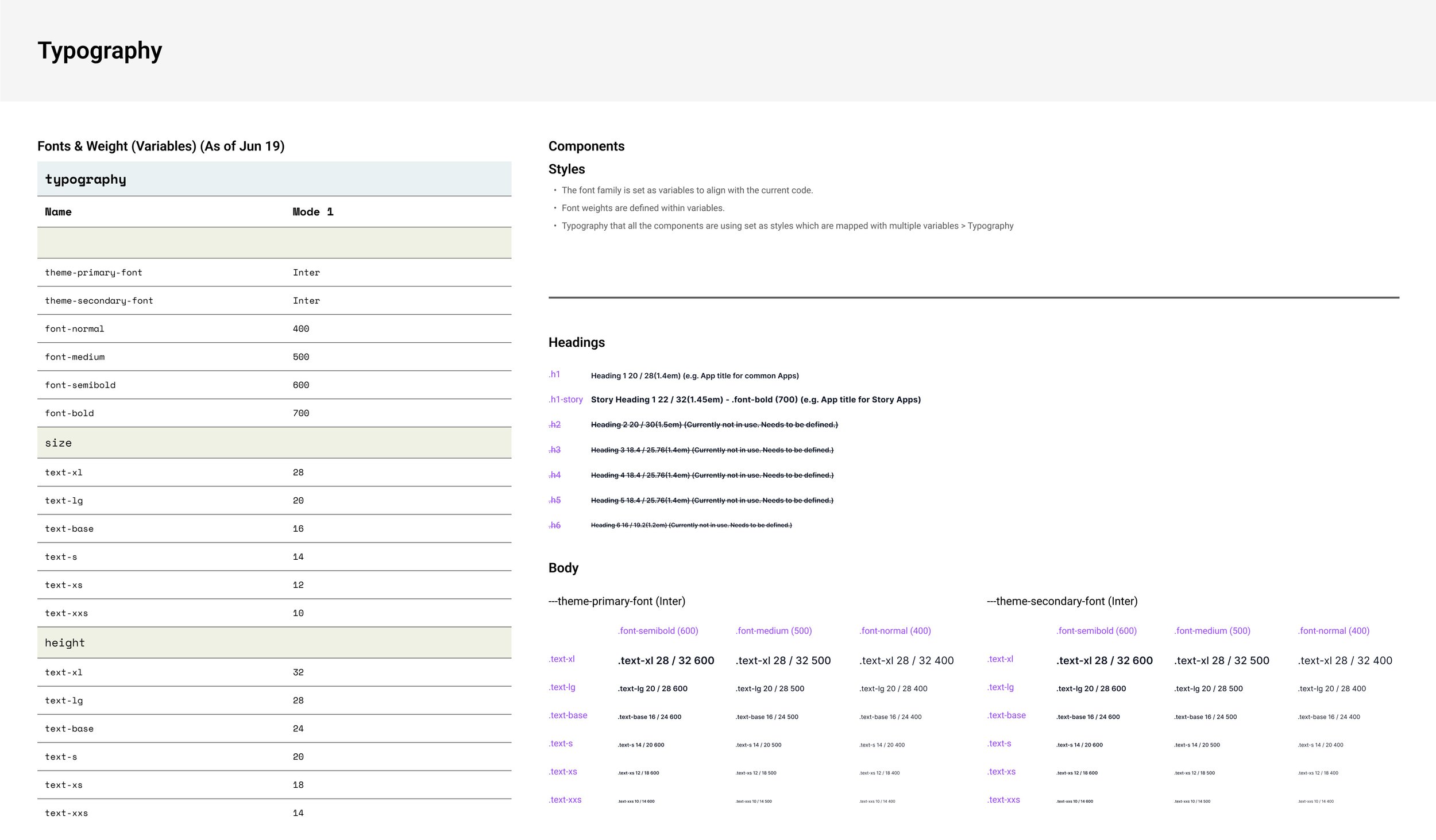
Task: Select the ---theme-primary-font (Inter) label
Action: pos(616,601)
